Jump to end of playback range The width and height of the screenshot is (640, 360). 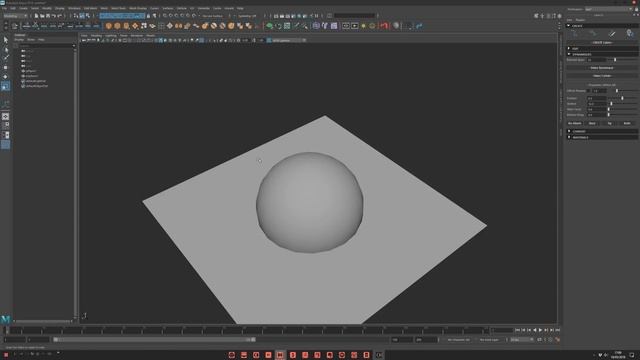(558, 330)
